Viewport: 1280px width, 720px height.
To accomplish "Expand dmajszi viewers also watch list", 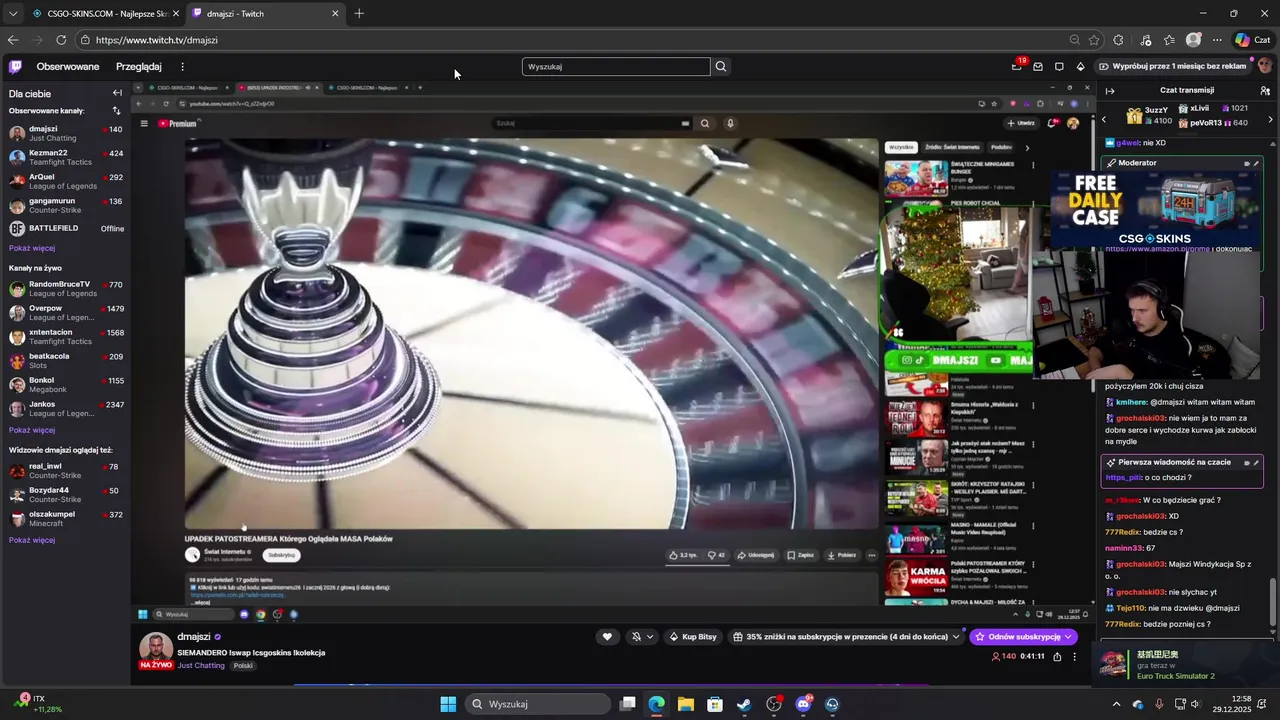I will pyautogui.click(x=32, y=540).
